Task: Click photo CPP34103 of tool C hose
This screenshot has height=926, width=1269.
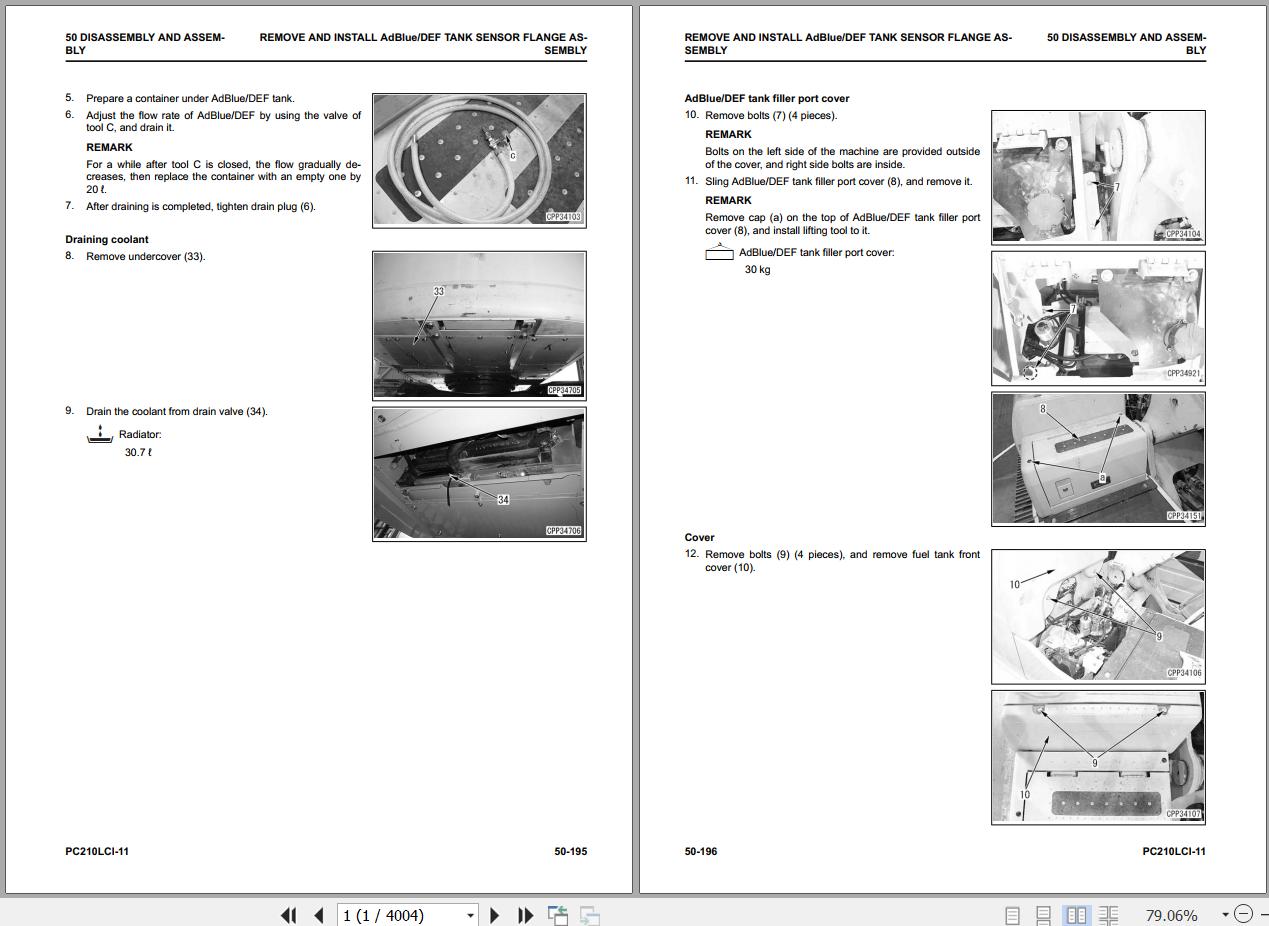Action: (x=479, y=161)
